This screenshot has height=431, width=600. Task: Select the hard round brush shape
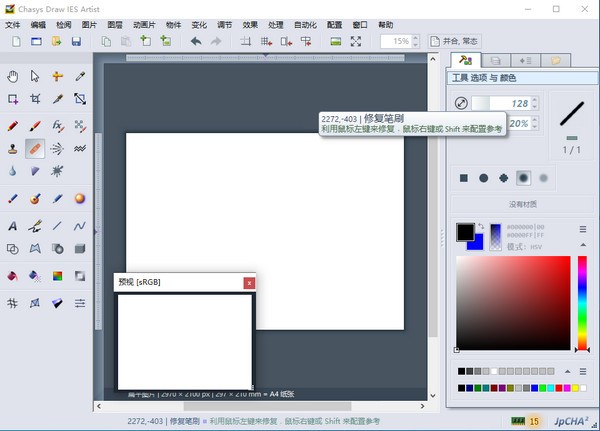[483, 178]
